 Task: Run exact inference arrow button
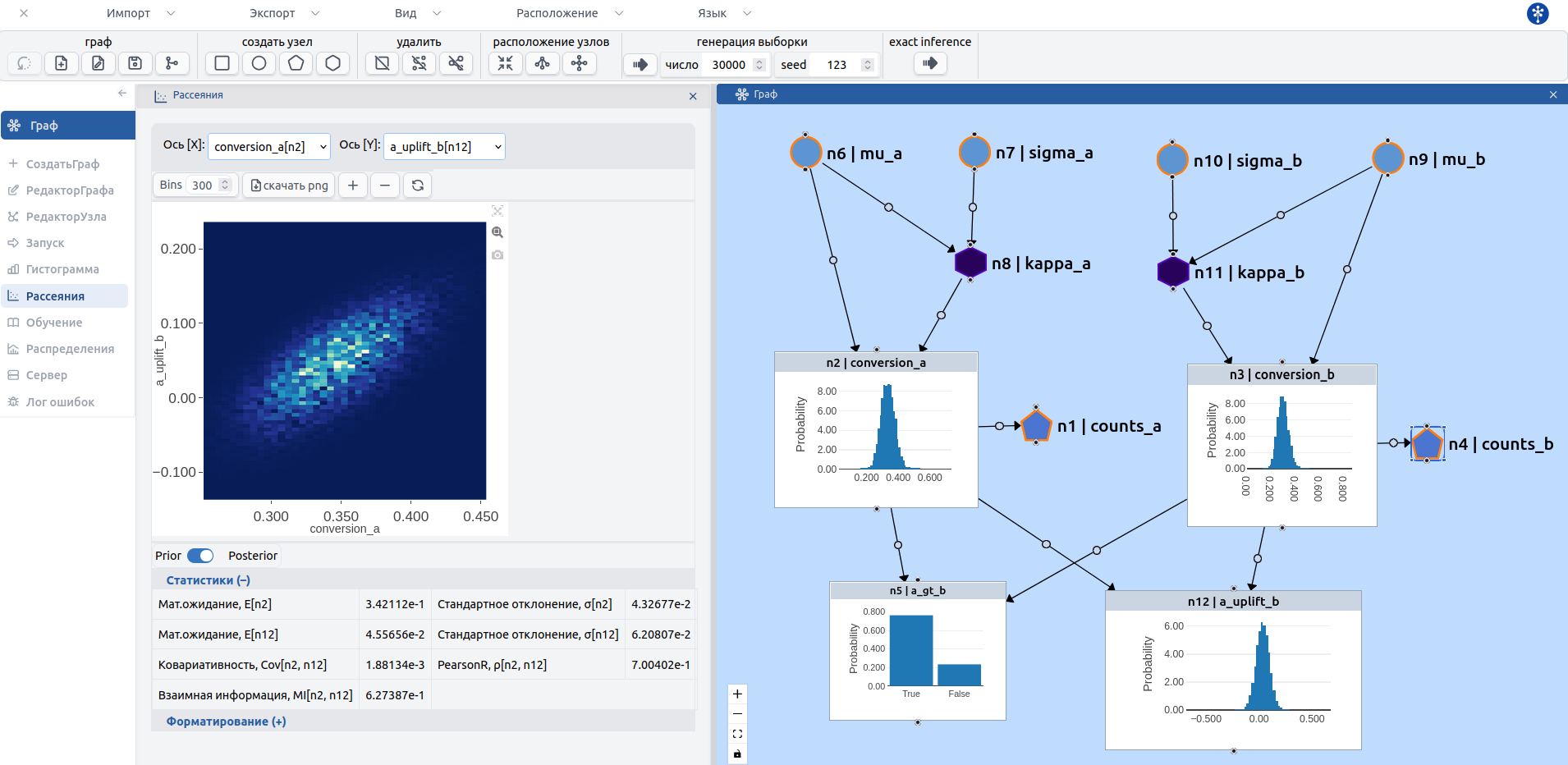coord(929,63)
